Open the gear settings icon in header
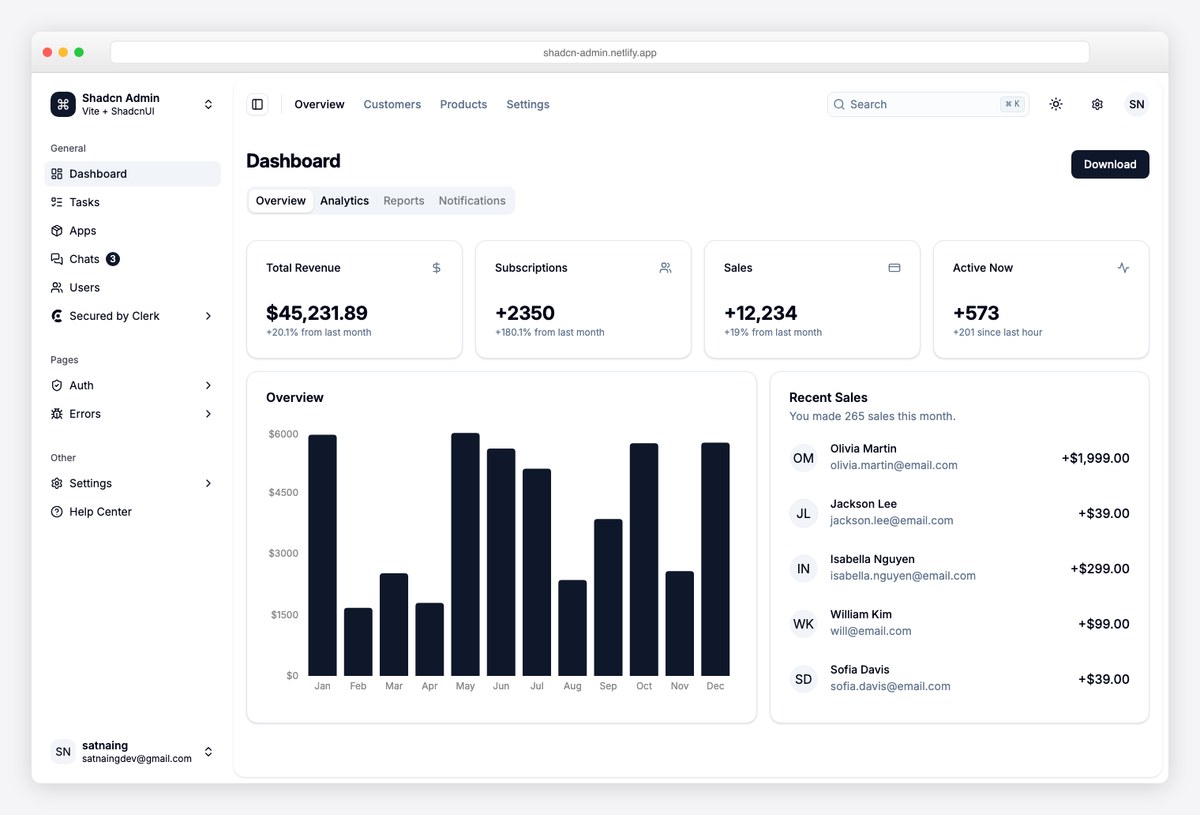The width and height of the screenshot is (1200, 815). tap(1097, 104)
